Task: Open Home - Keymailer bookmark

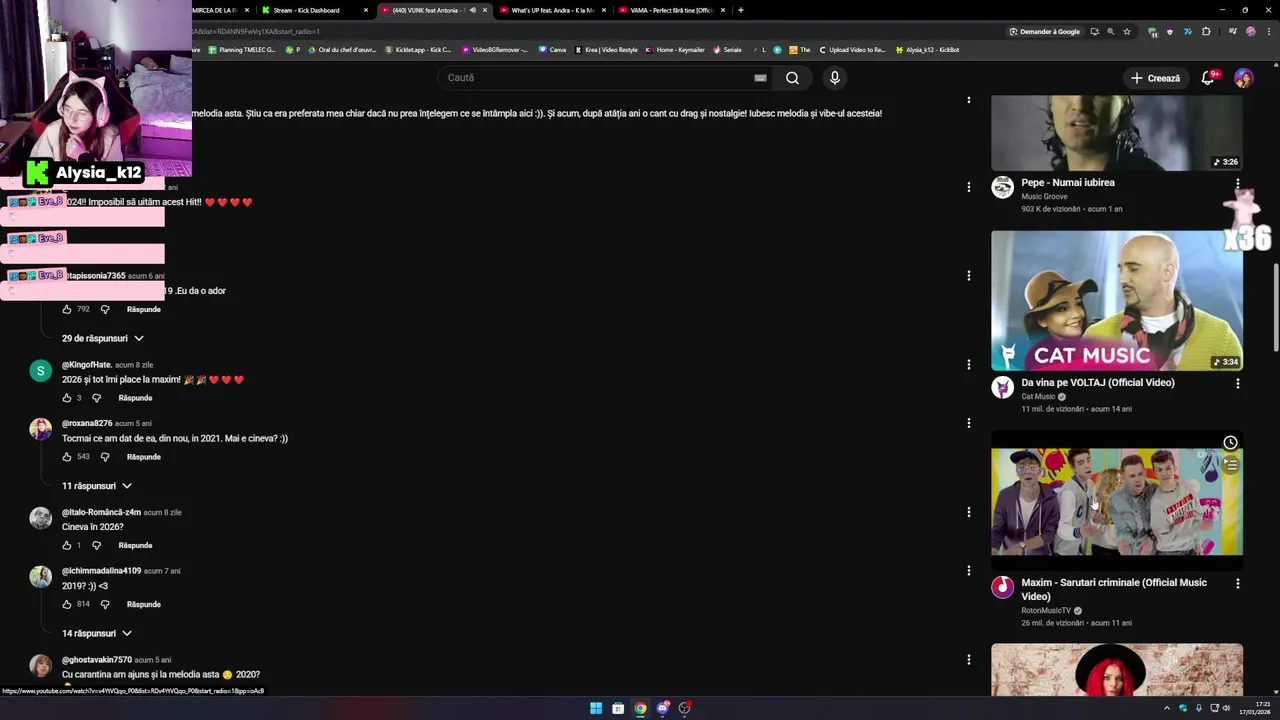Action: 676,50
